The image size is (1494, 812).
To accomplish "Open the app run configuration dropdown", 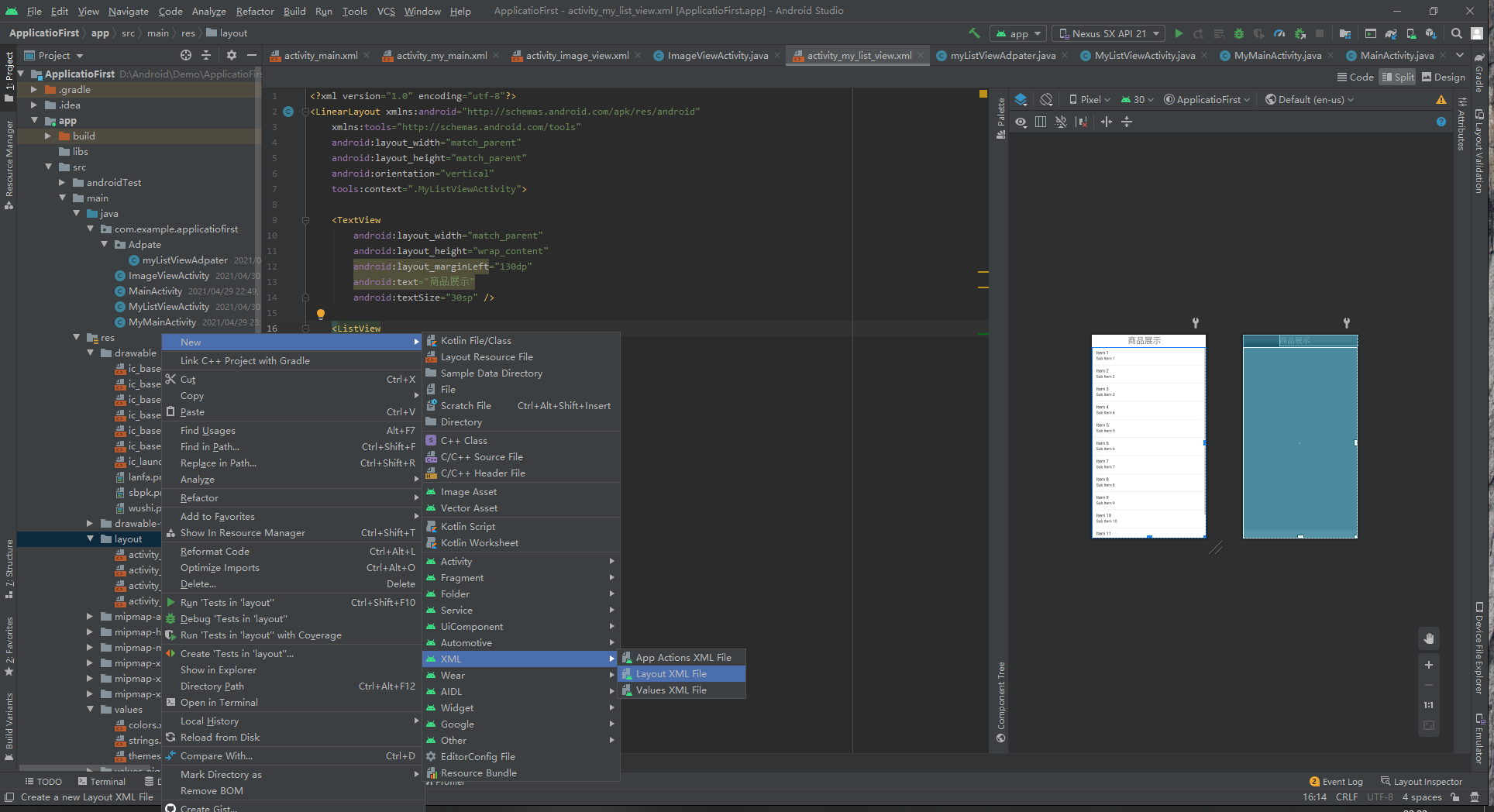I will [x=1018, y=33].
